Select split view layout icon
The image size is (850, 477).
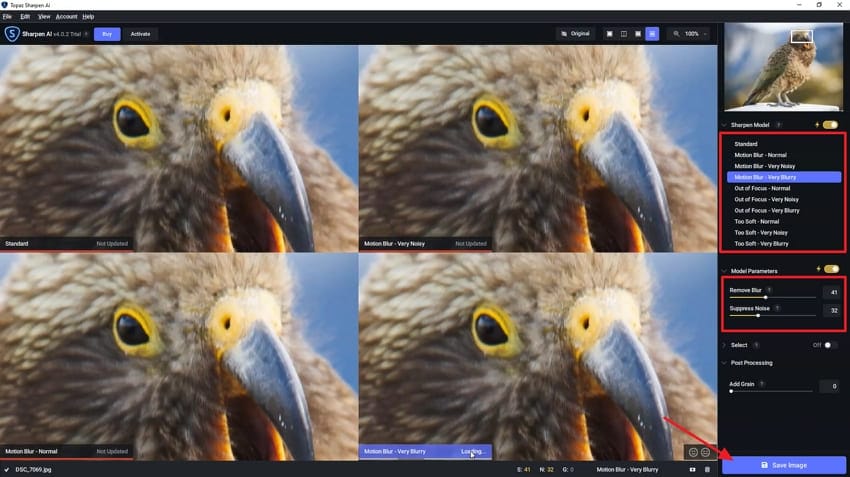tap(623, 34)
